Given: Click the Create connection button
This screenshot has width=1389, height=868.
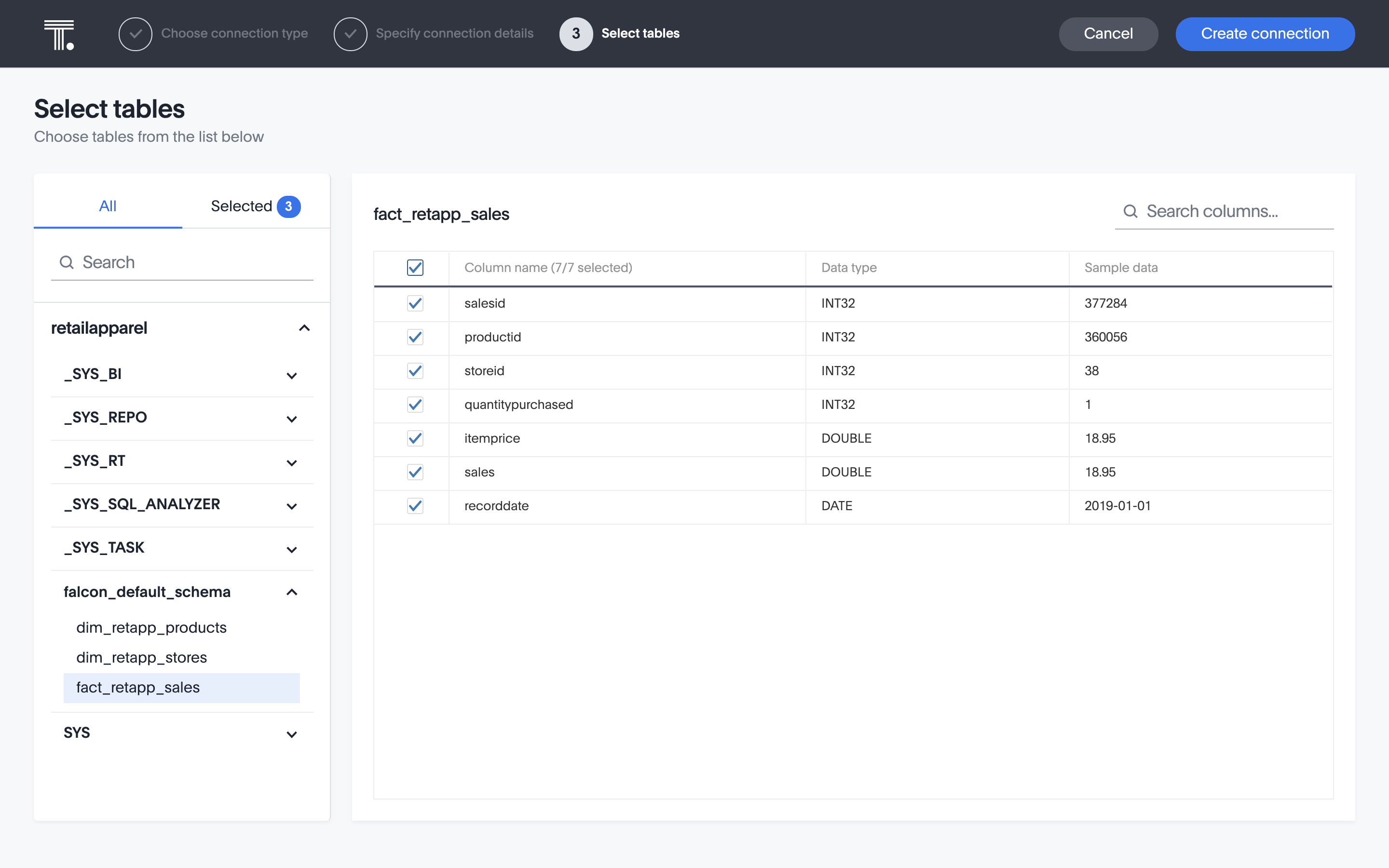Looking at the screenshot, I should pyautogui.click(x=1265, y=33).
